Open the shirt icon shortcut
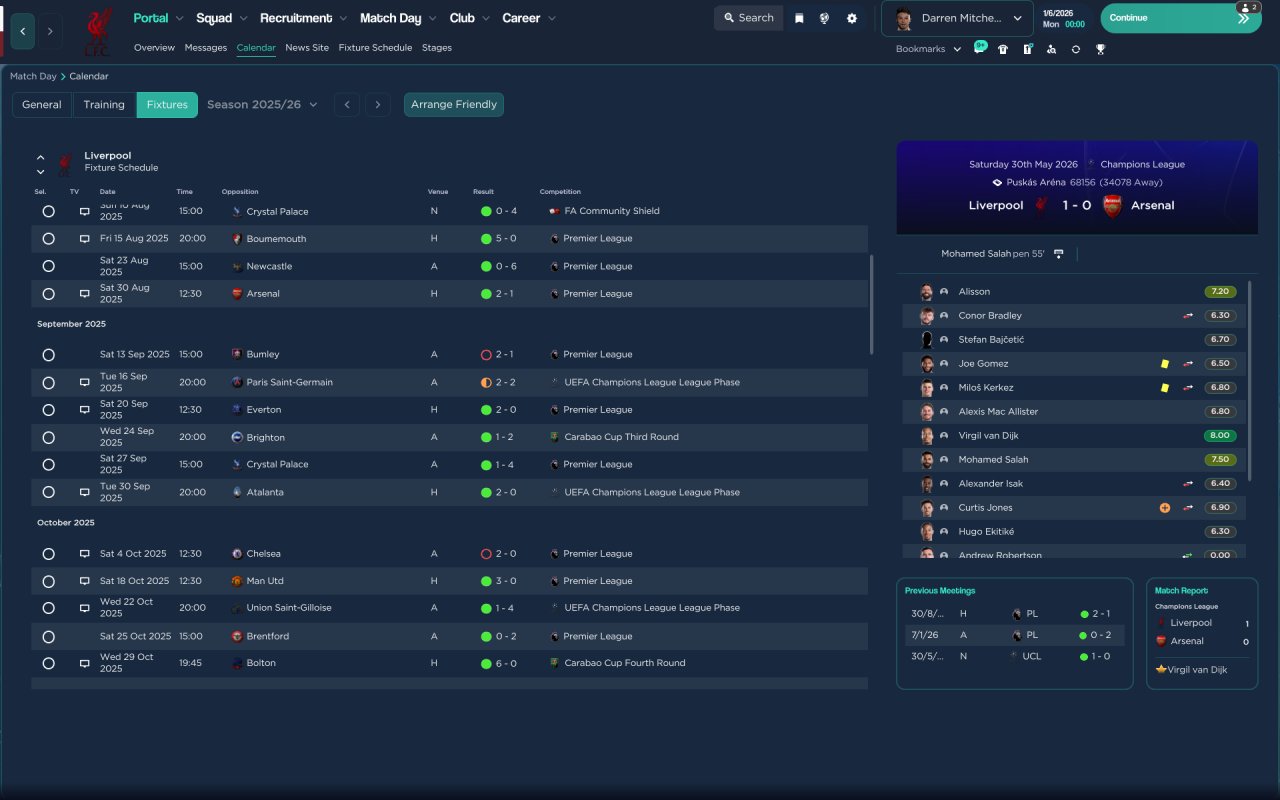1280x800 pixels. click(1003, 49)
